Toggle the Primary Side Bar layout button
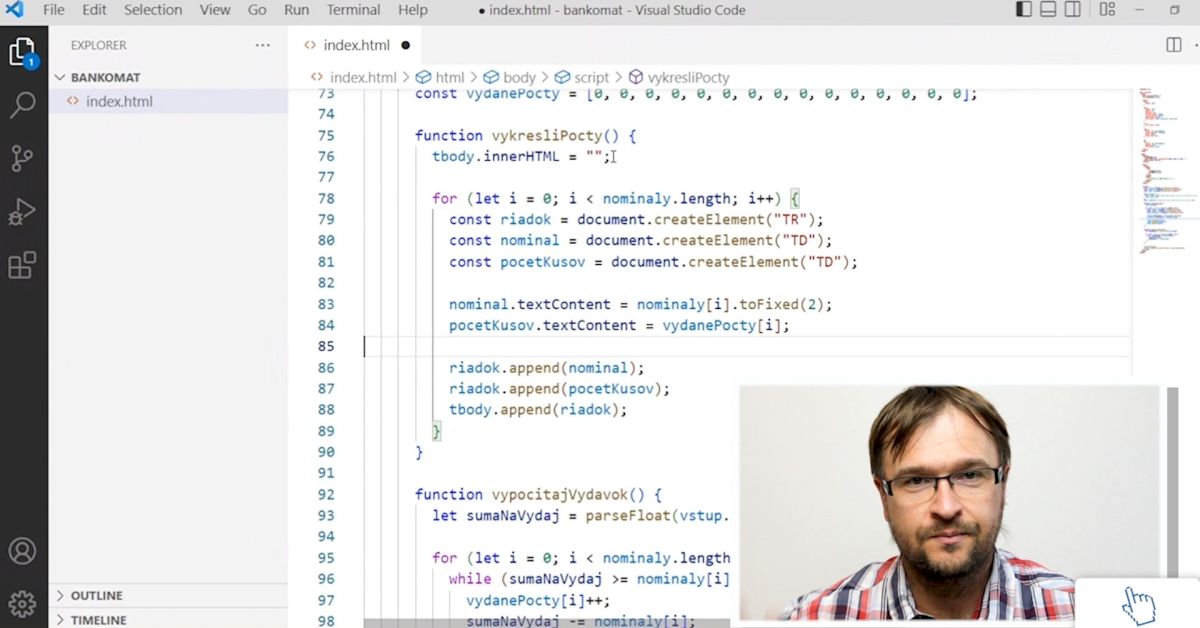The image size is (1200, 628). [1023, 10]
